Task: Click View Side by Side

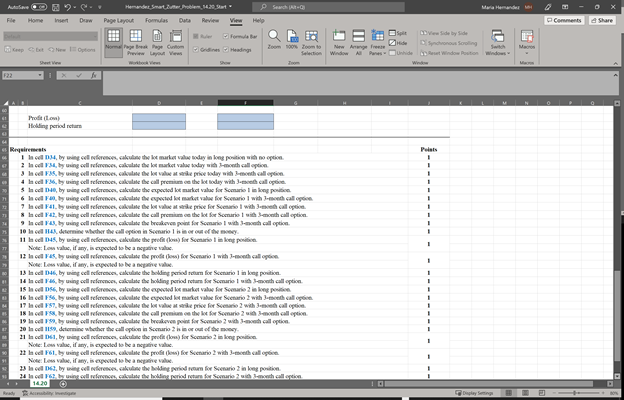Action: click(444, 33)
